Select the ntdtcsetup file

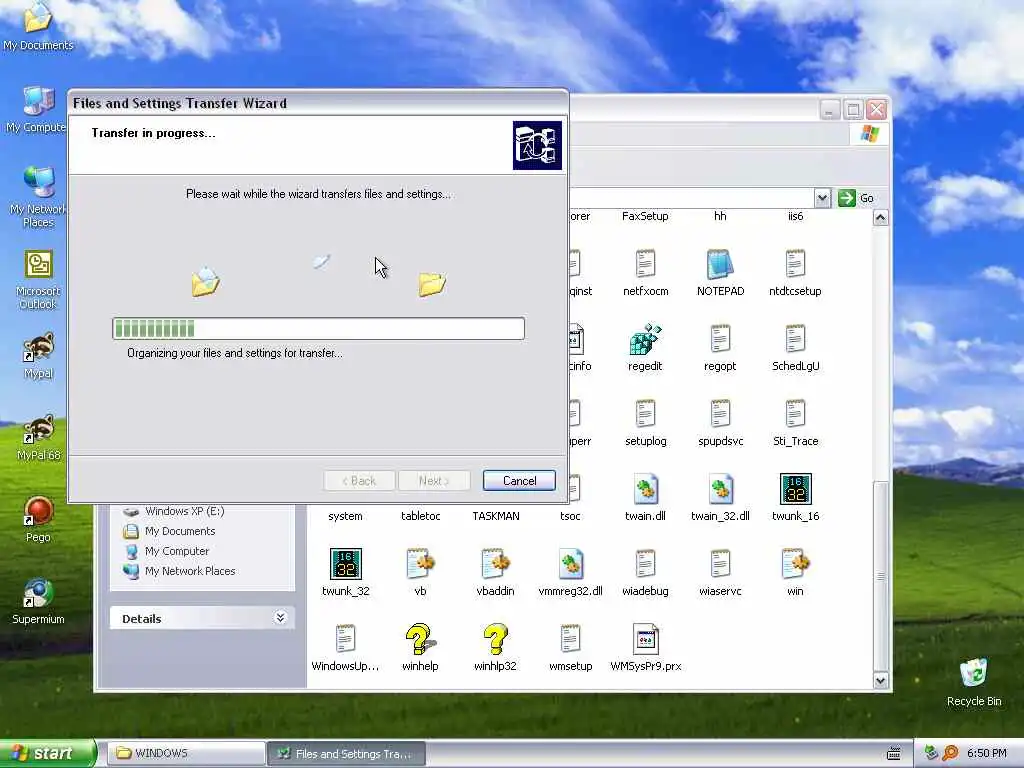tap(795, 264)
